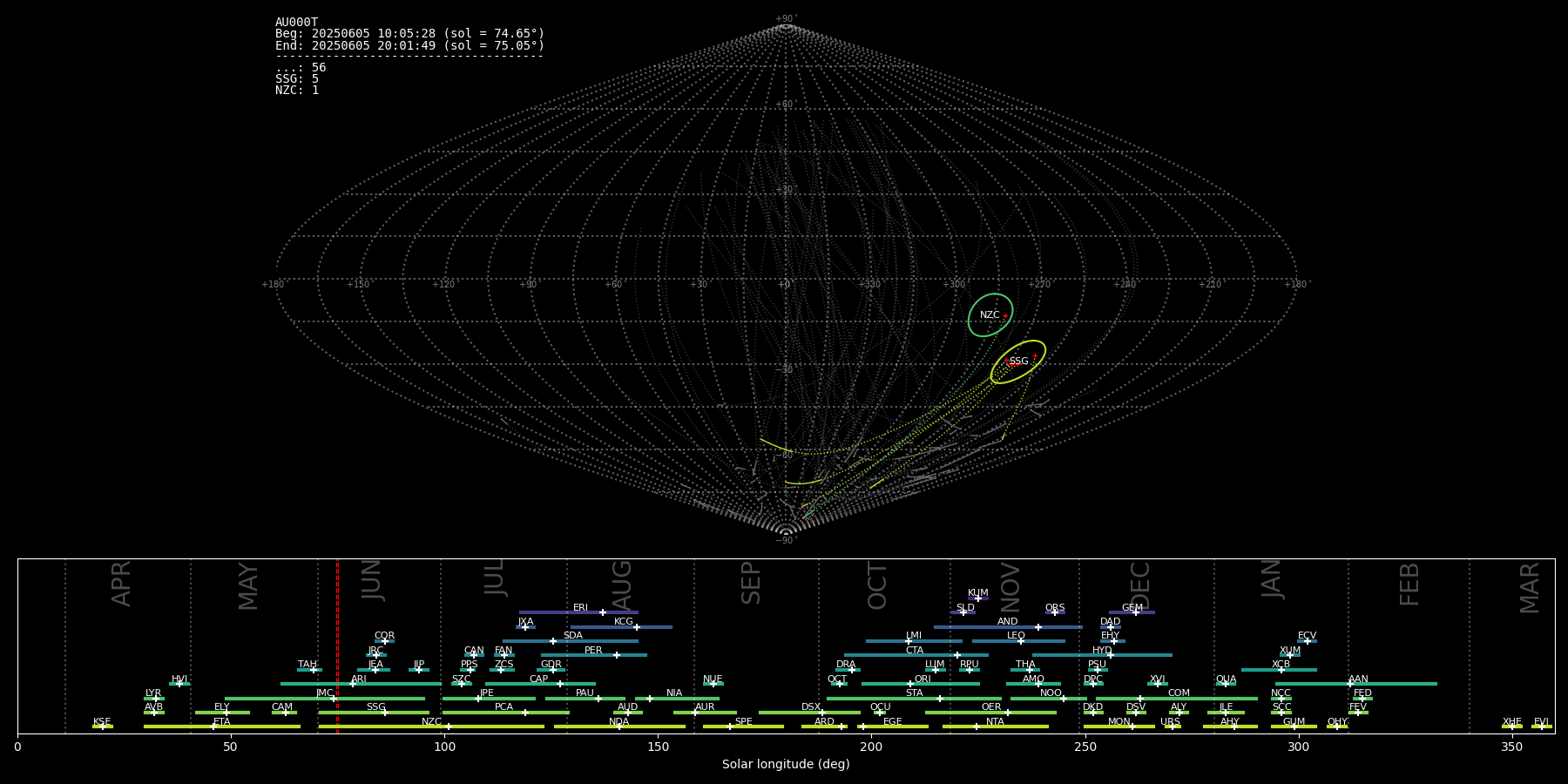Image resolution: width=1568 pixels, height=784 pixels.
Task: Click the '...: 56' count line
Action: coord(301,68)
